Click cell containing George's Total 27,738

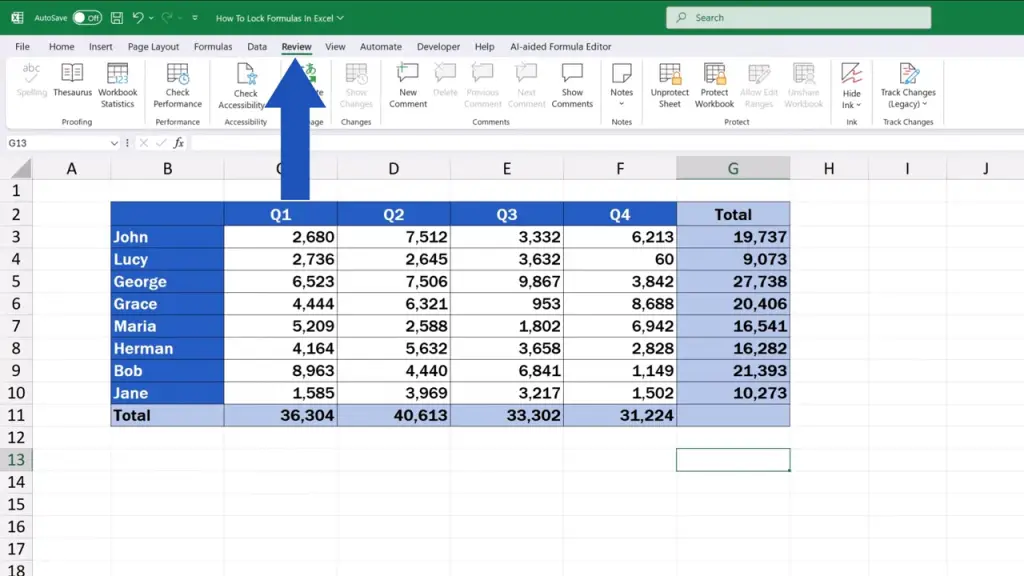click(x=733, y=282)
